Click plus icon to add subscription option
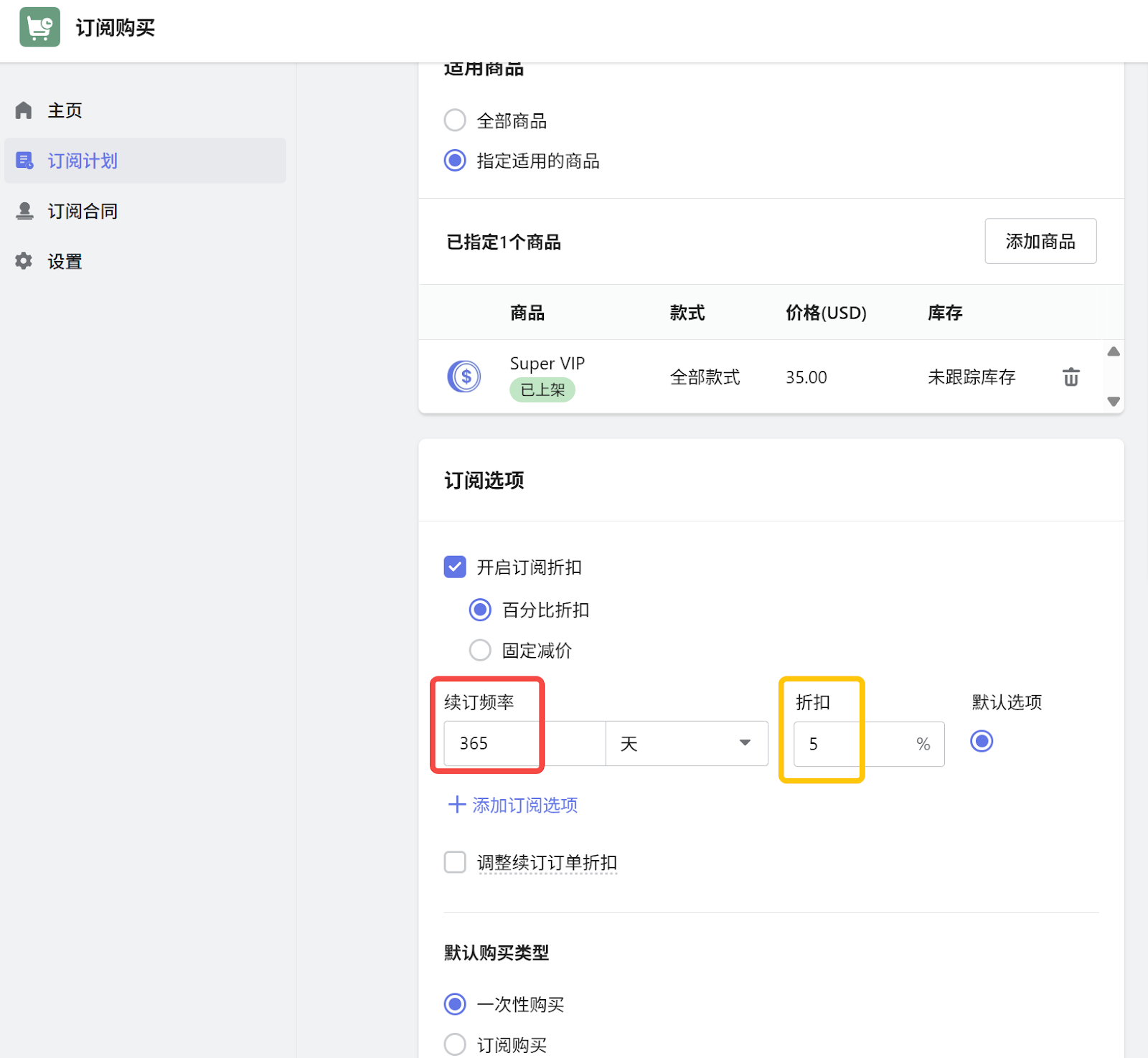Viewport: 1148px width, 1058px height. [456, 805]
